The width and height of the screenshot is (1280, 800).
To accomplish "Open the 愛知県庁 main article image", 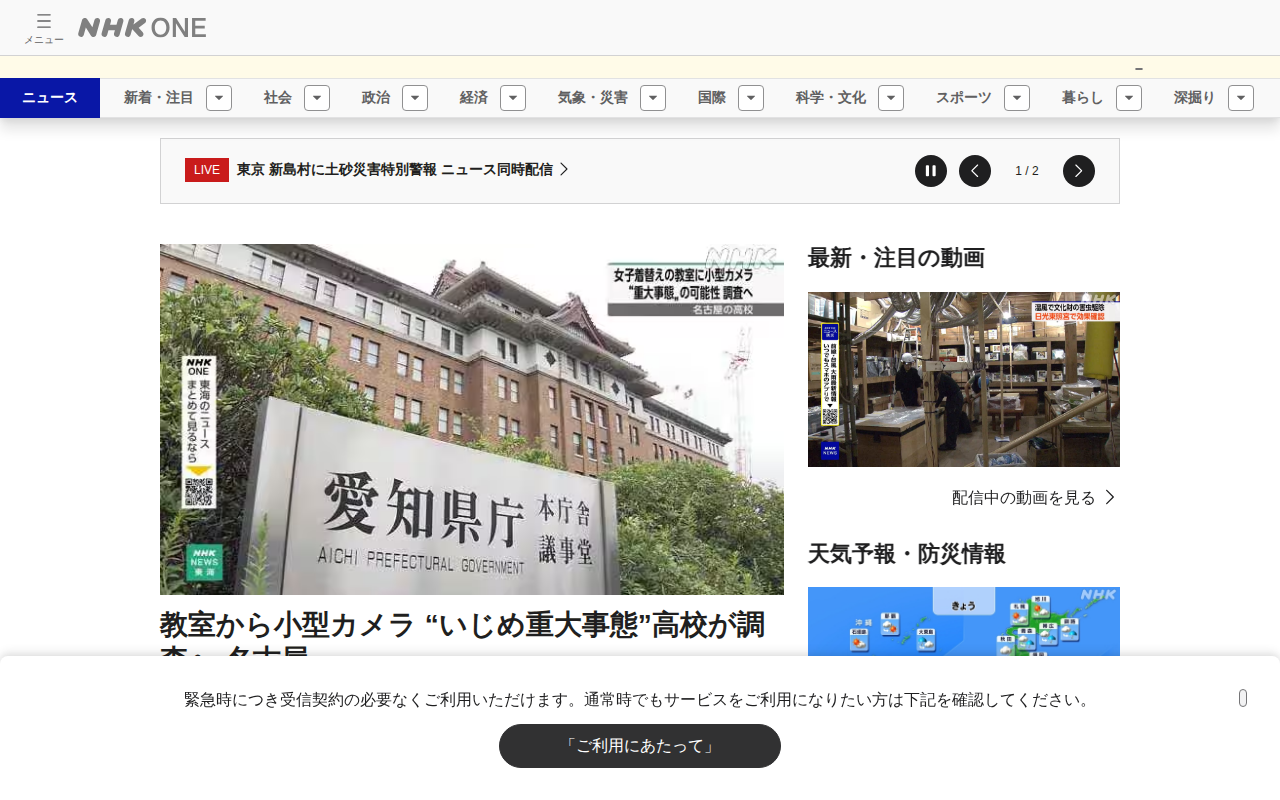I will 472,419.
